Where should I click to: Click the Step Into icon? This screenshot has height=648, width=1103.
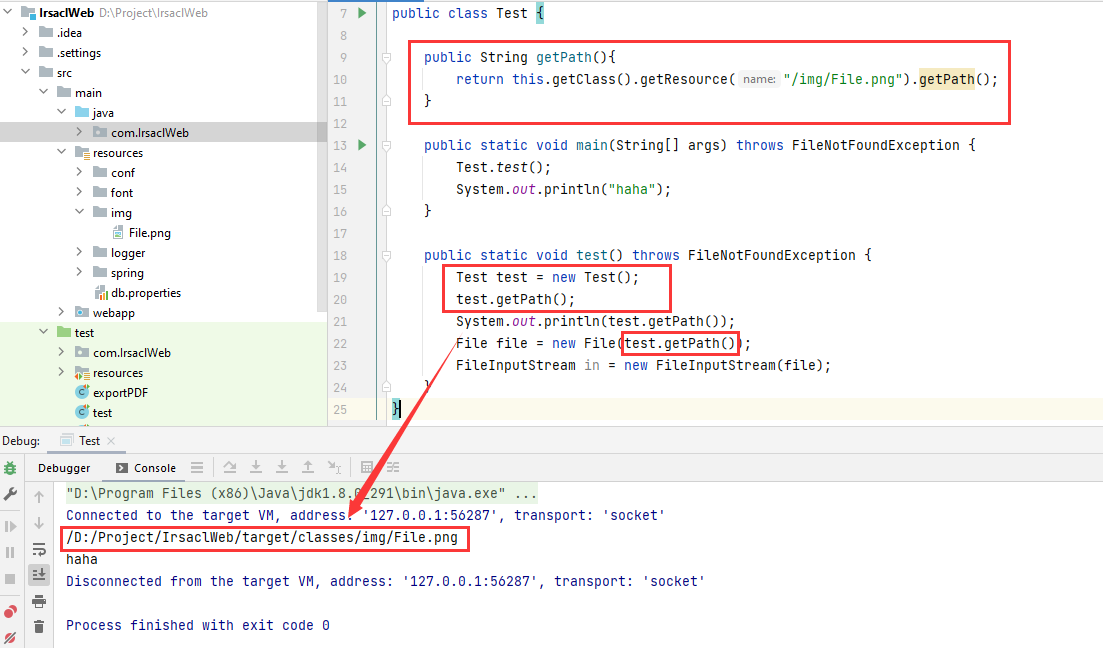click(257, 467)
